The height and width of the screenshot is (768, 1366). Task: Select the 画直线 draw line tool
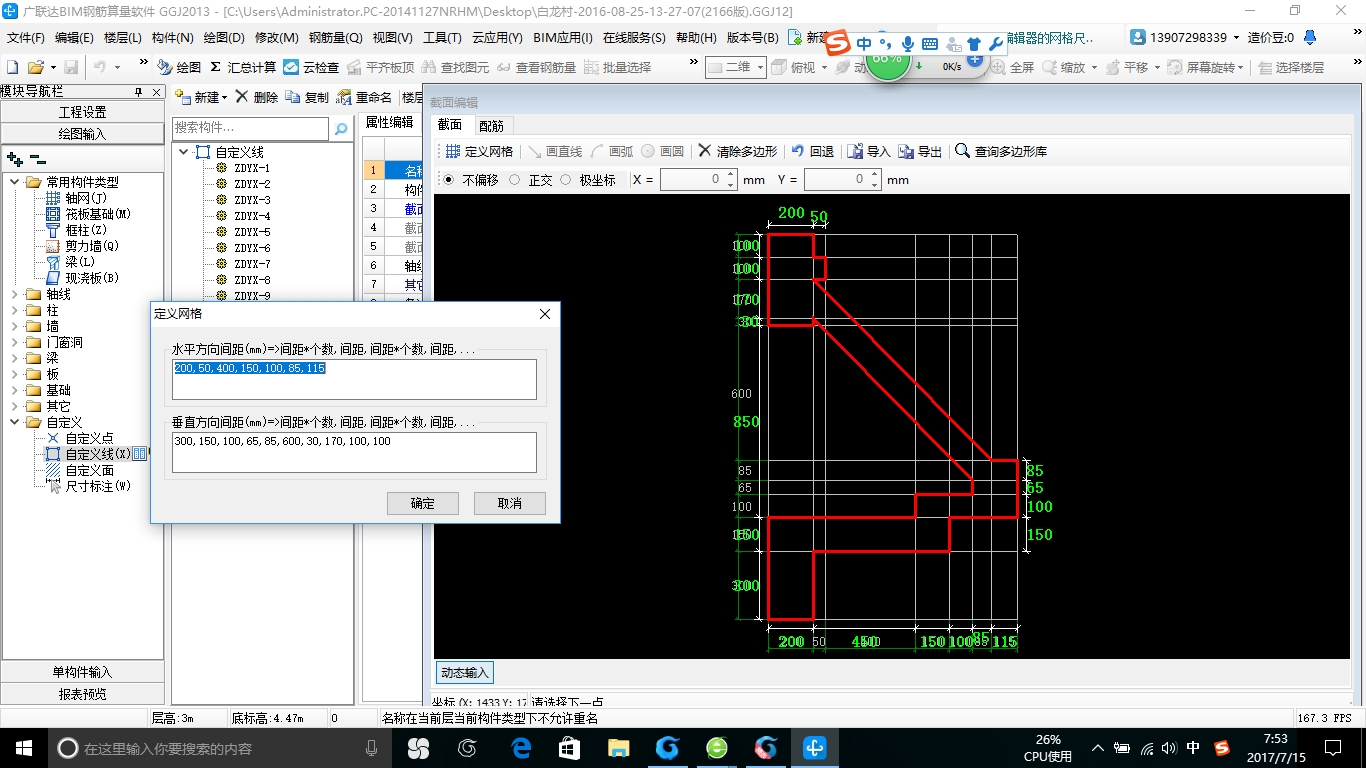(x=555, y=151)
